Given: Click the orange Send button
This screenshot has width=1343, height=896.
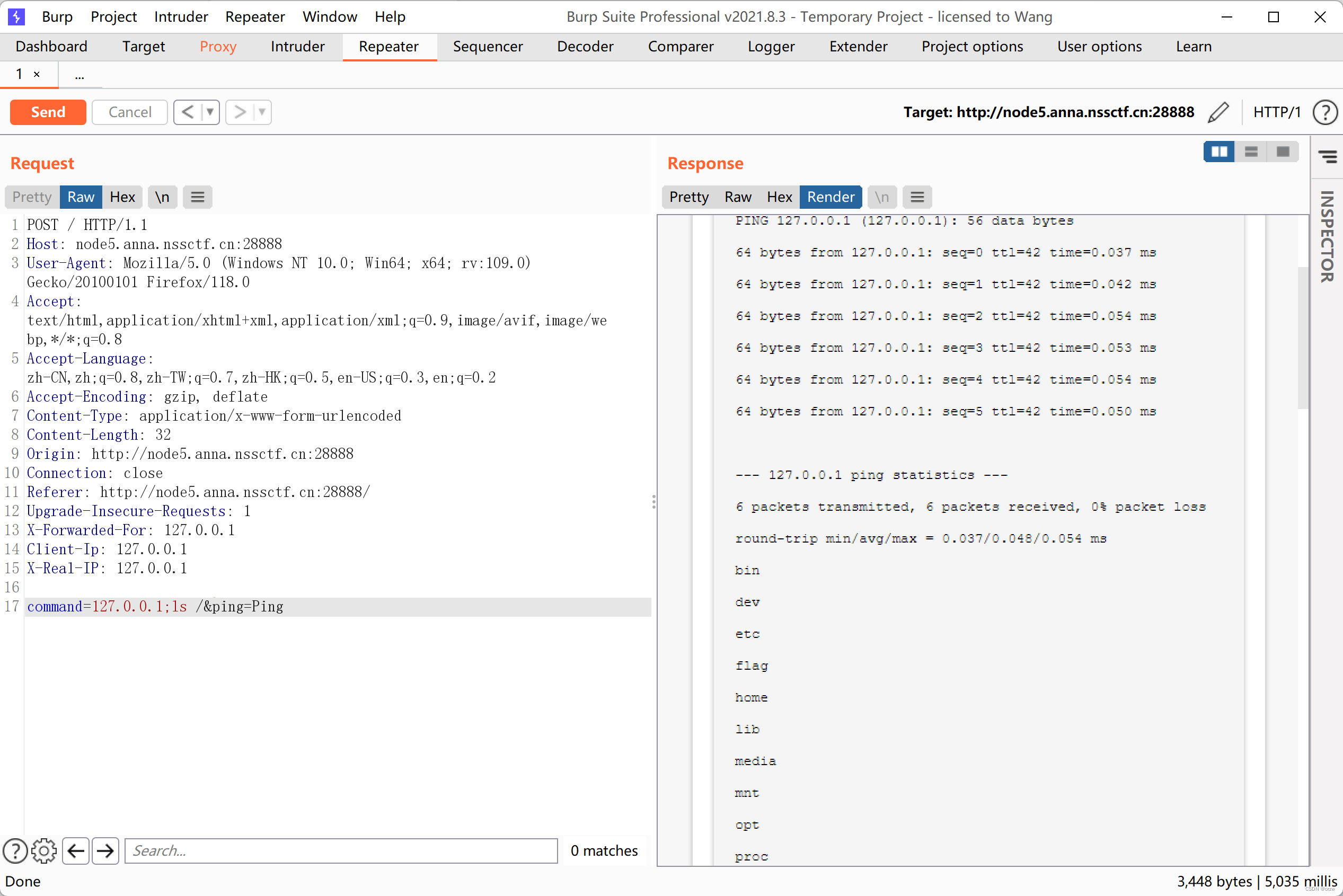Looking at the screenshot, I should click(x=48, y=112).
